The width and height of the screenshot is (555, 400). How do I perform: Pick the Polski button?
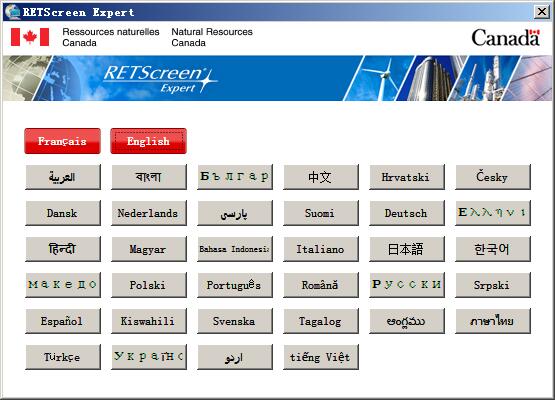(x=149, y=285)
